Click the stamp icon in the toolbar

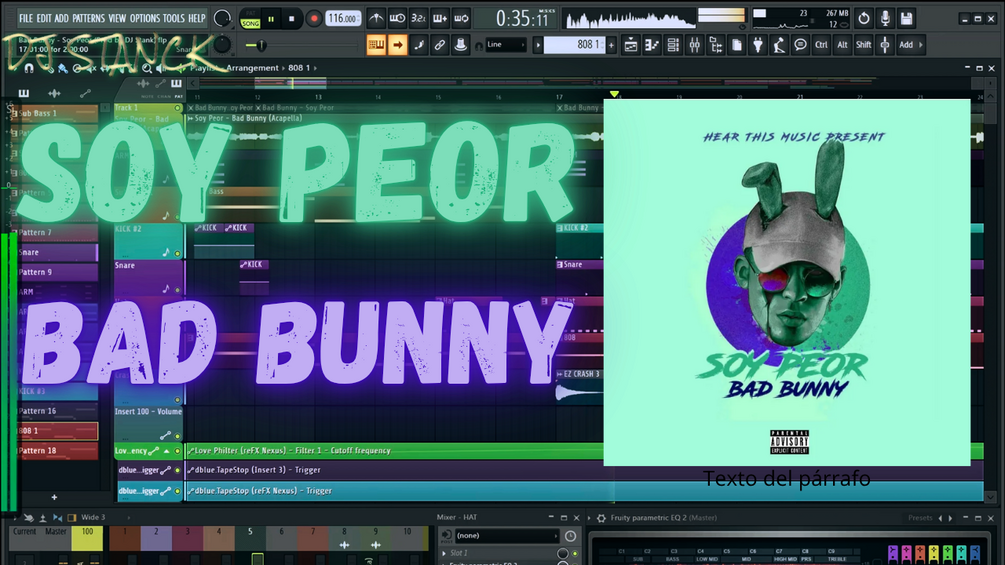coord(460,45)
